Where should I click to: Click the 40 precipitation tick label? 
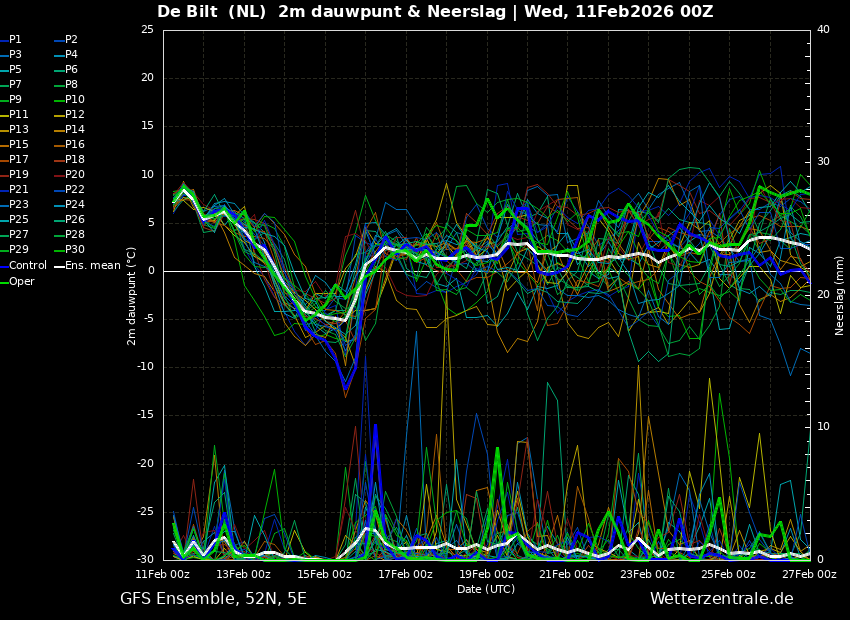point(823,29)
